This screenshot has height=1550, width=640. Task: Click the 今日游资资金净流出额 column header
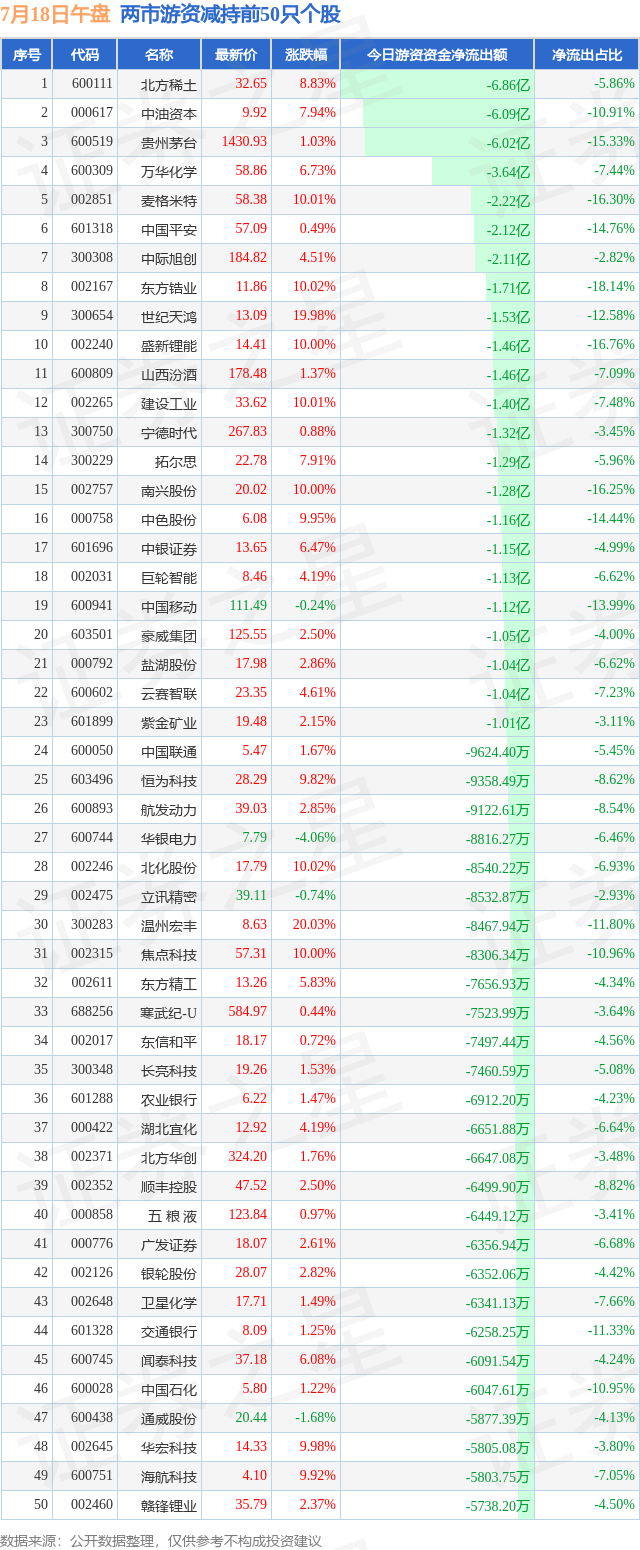(x=437, y=55)
